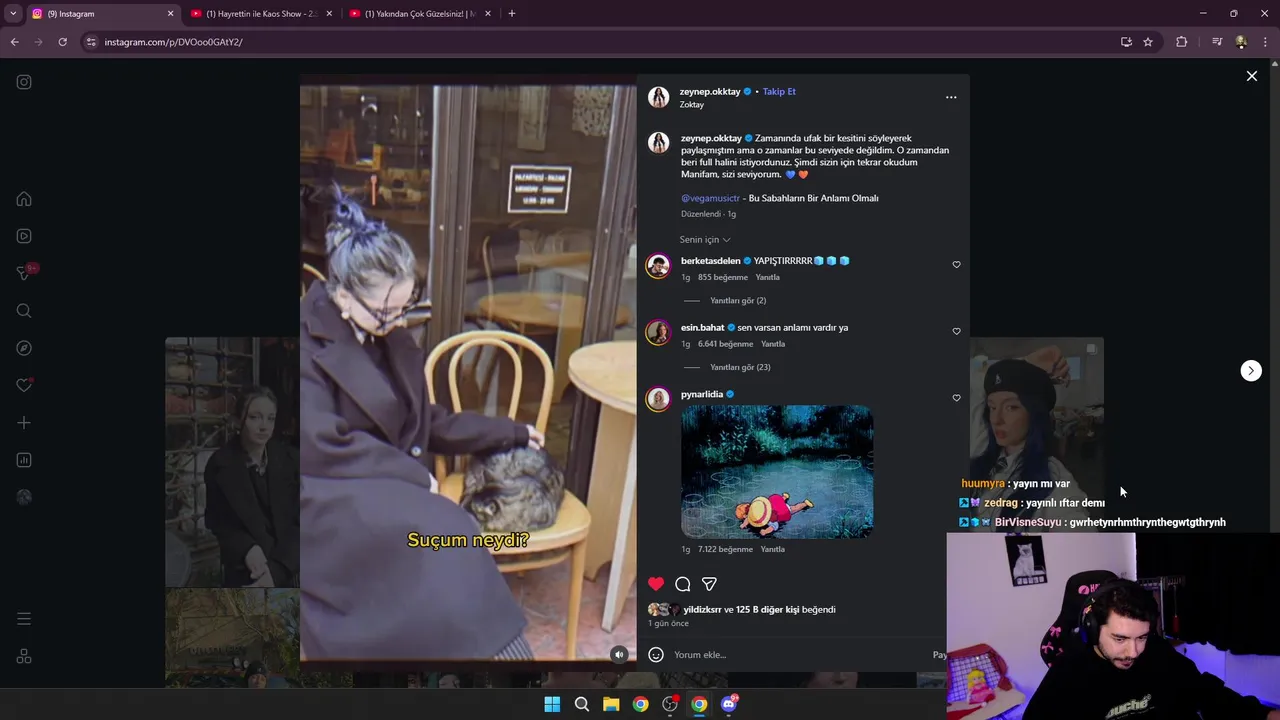Reply to esin.bahat's comment
Screen dimensions: 1280x720
click(x=773, y=344)
